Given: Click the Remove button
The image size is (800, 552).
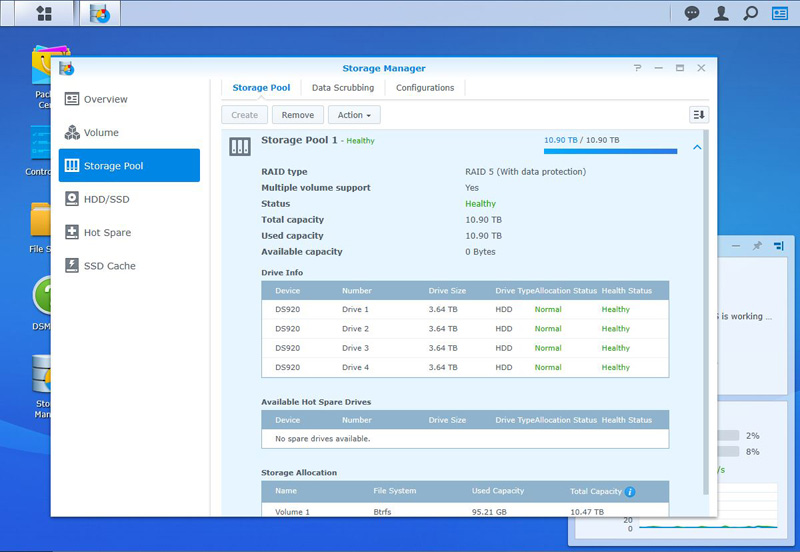Looking at the screenshot, I should (x=298, y=115).
